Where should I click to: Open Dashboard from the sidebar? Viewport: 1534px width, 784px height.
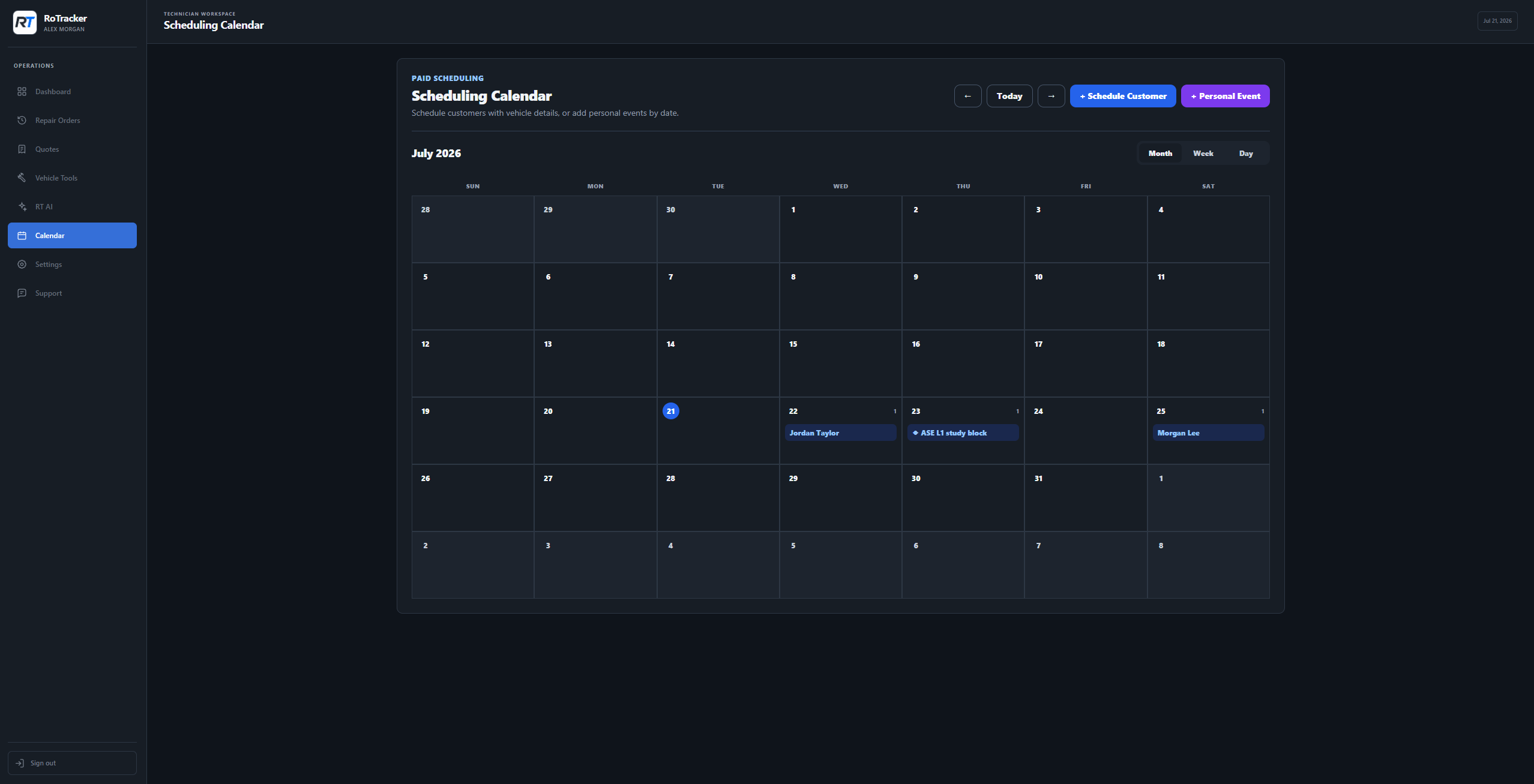(x=72, y=92)
